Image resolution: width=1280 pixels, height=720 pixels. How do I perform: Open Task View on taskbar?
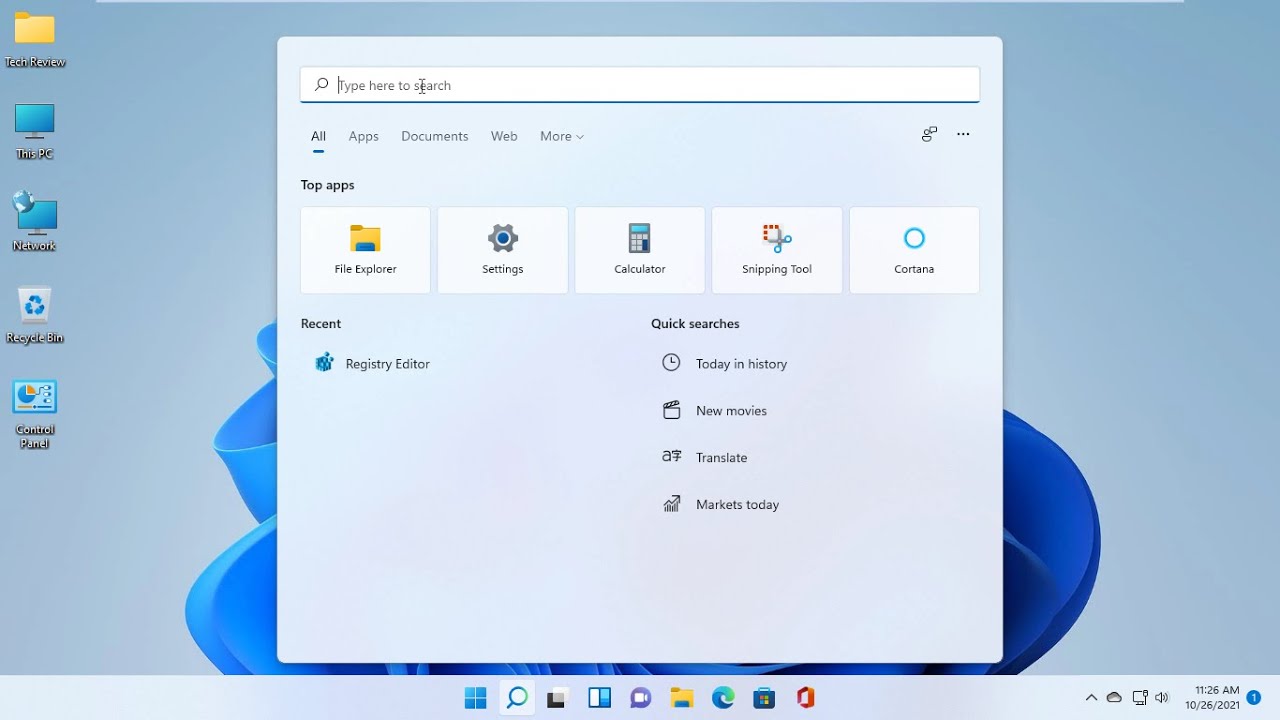coord(558,698)
